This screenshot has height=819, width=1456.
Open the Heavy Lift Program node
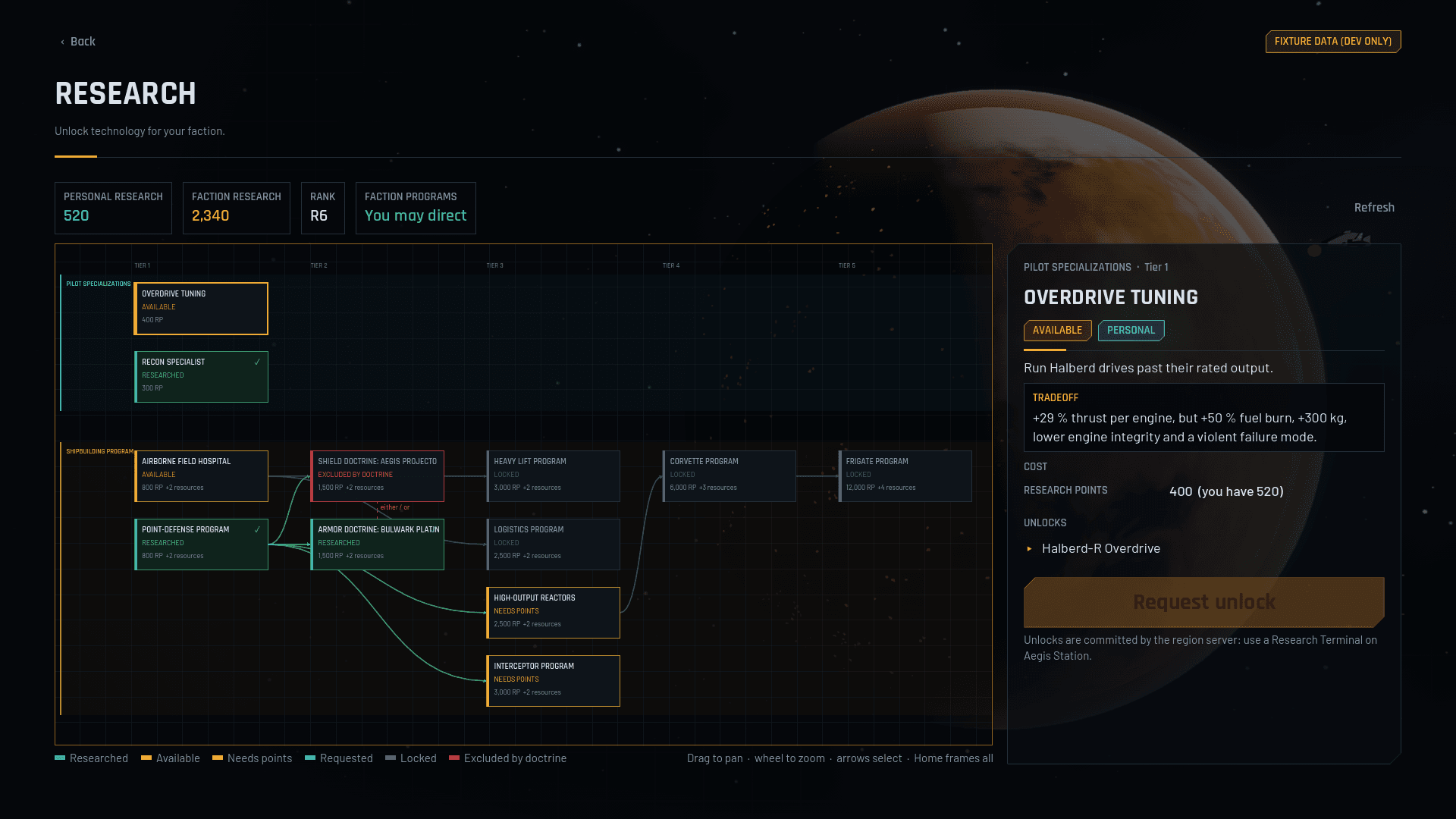[x=553, y=476]
